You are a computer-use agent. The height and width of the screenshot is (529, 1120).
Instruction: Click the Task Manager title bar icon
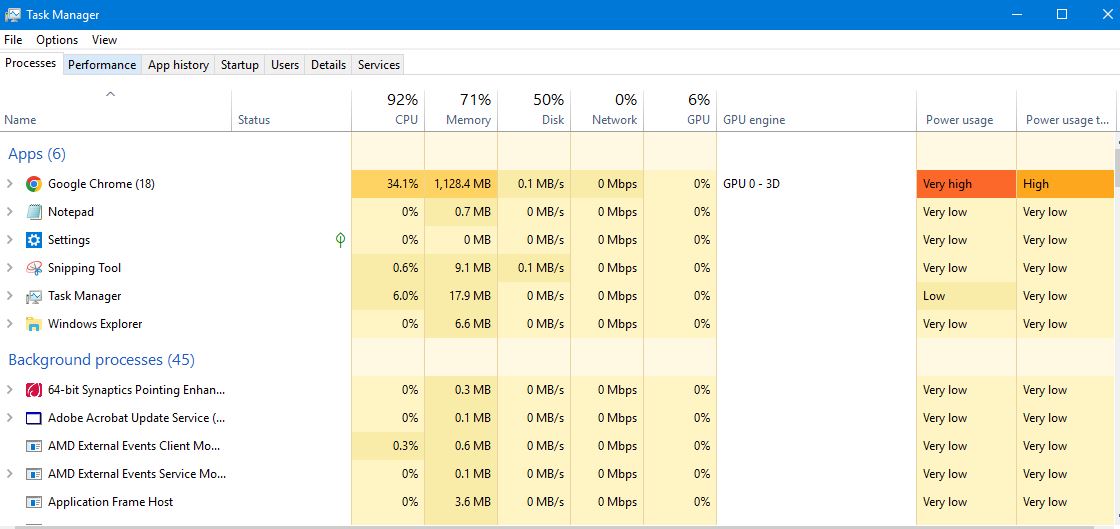(12, 14)
